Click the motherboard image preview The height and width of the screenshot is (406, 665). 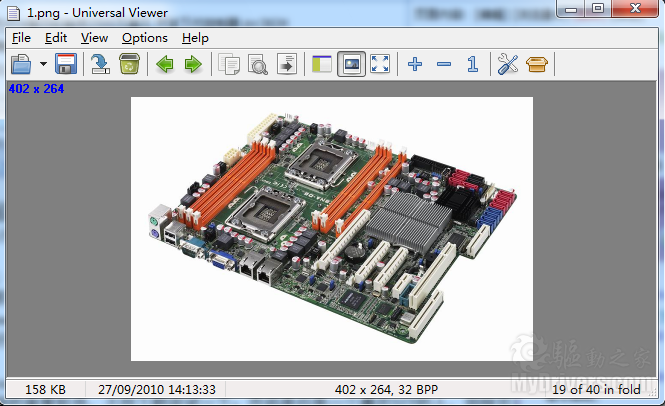(331, 228)
